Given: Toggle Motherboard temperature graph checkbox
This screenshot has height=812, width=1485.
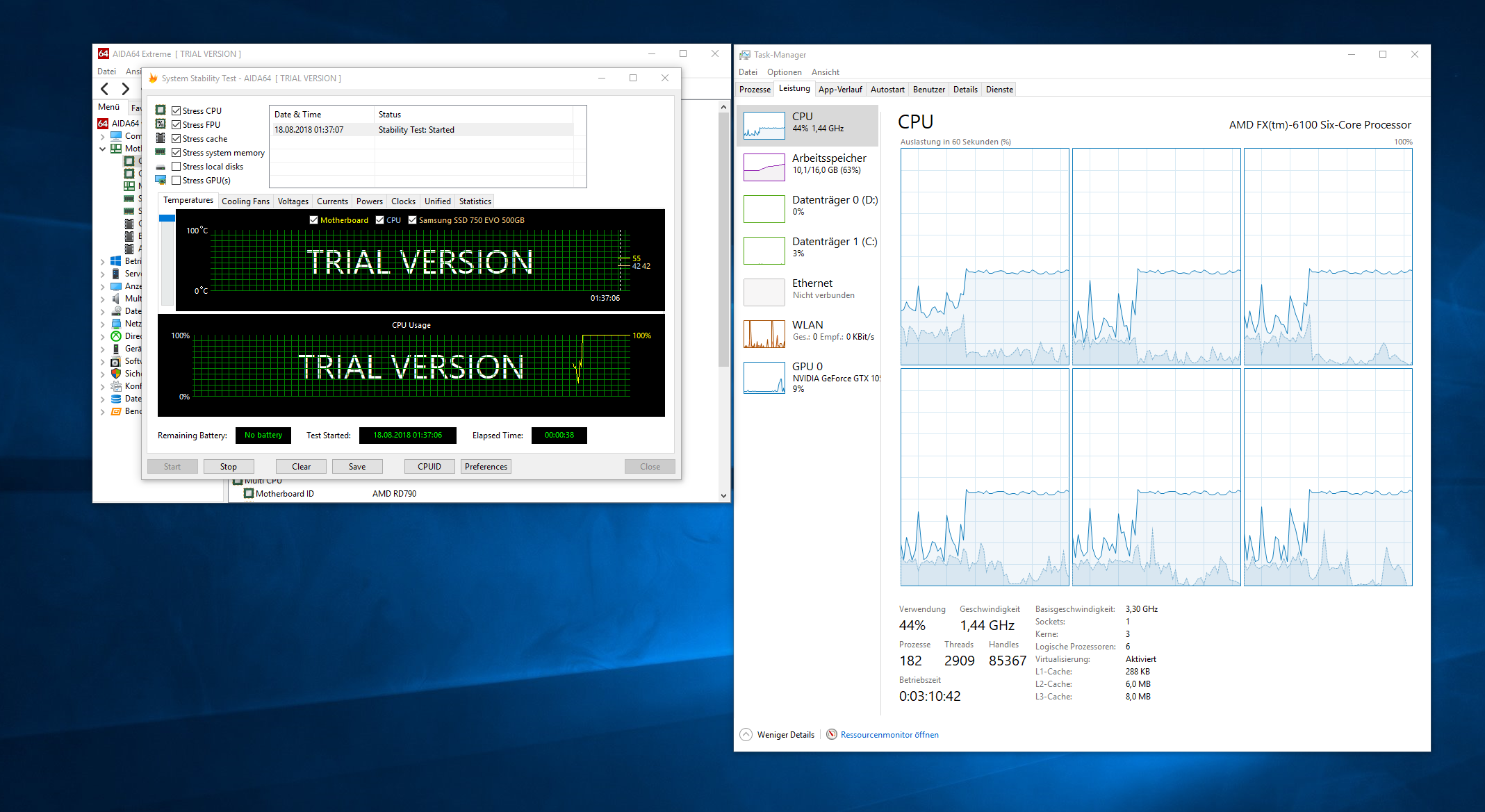Looking at the screenshot, I should click(x=313, y=220).
